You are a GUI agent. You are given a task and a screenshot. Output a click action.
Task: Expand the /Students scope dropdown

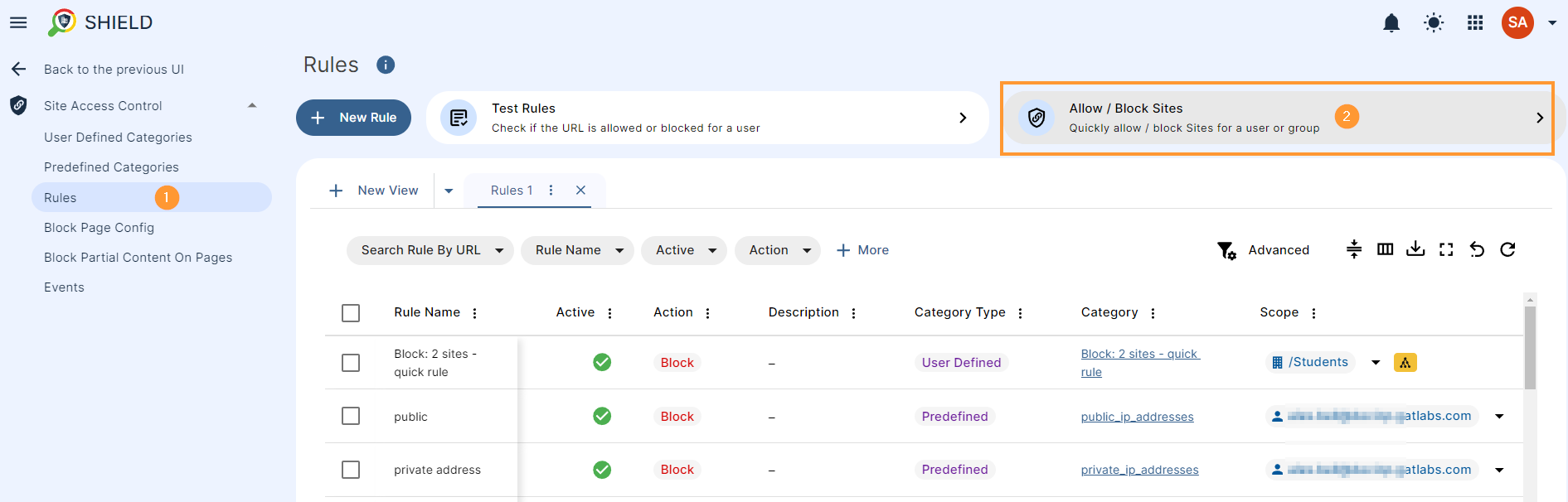click(1376, 362)
